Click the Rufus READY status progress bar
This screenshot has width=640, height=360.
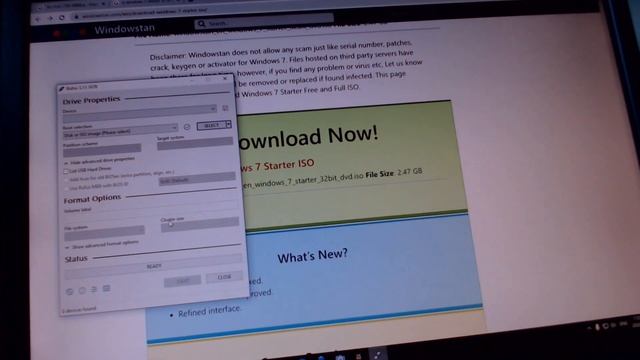pyautogui.click(x=154, y=266)
